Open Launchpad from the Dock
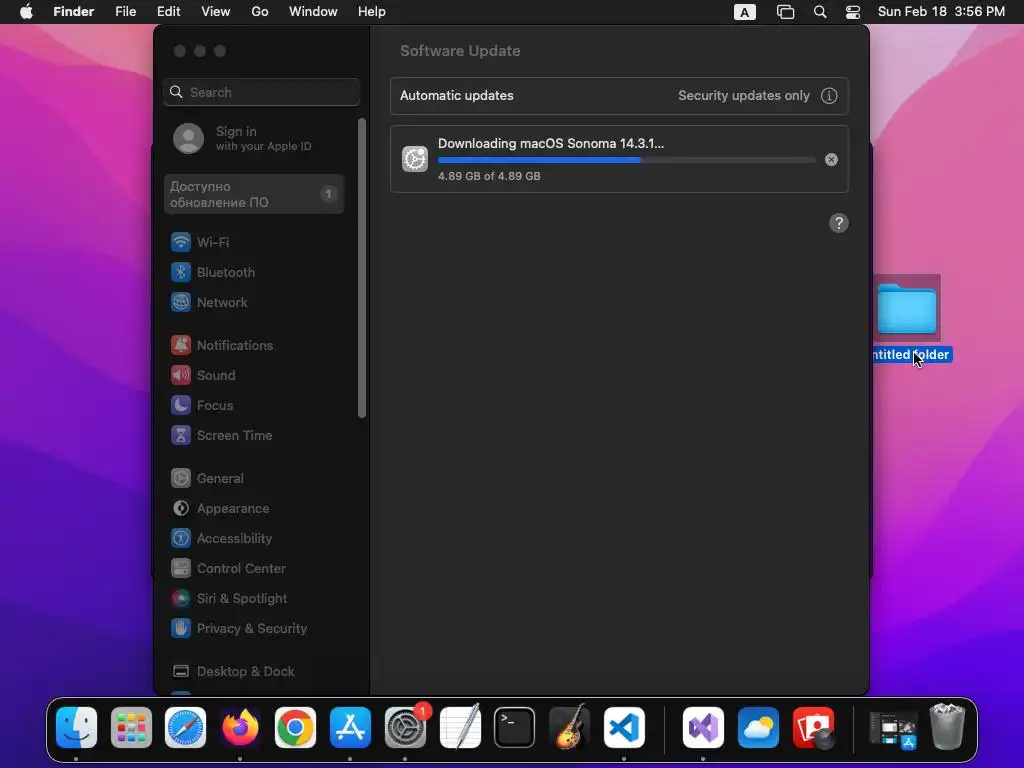 pos(131,727)
